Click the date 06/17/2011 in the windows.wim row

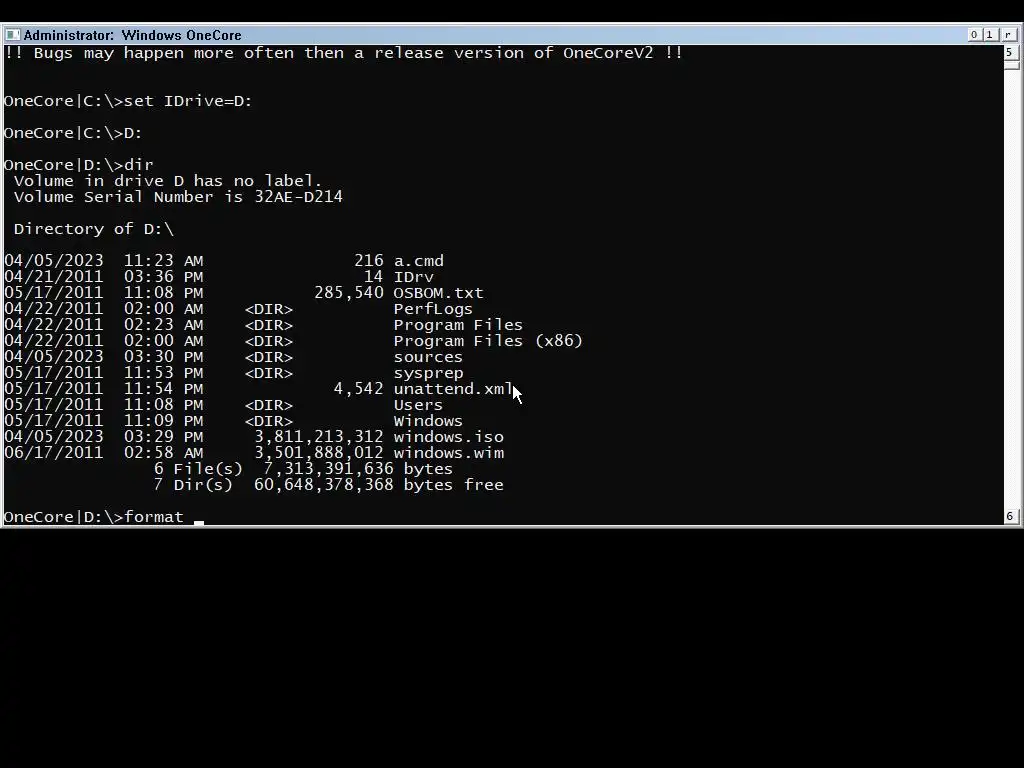(x=54, y=453)
